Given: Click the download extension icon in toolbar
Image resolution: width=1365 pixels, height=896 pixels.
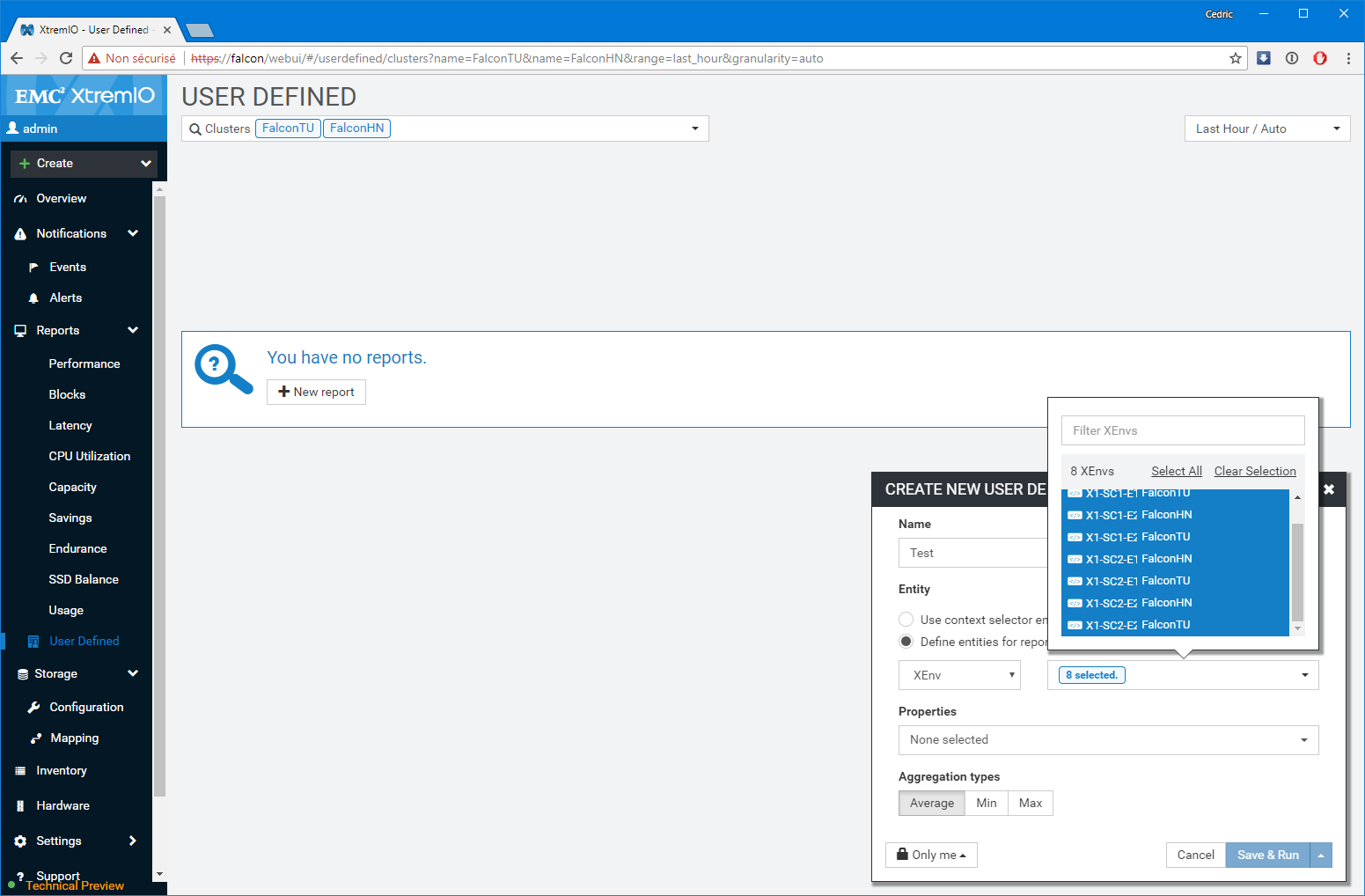Looking at the screenshot, I should click(1264, 58).
